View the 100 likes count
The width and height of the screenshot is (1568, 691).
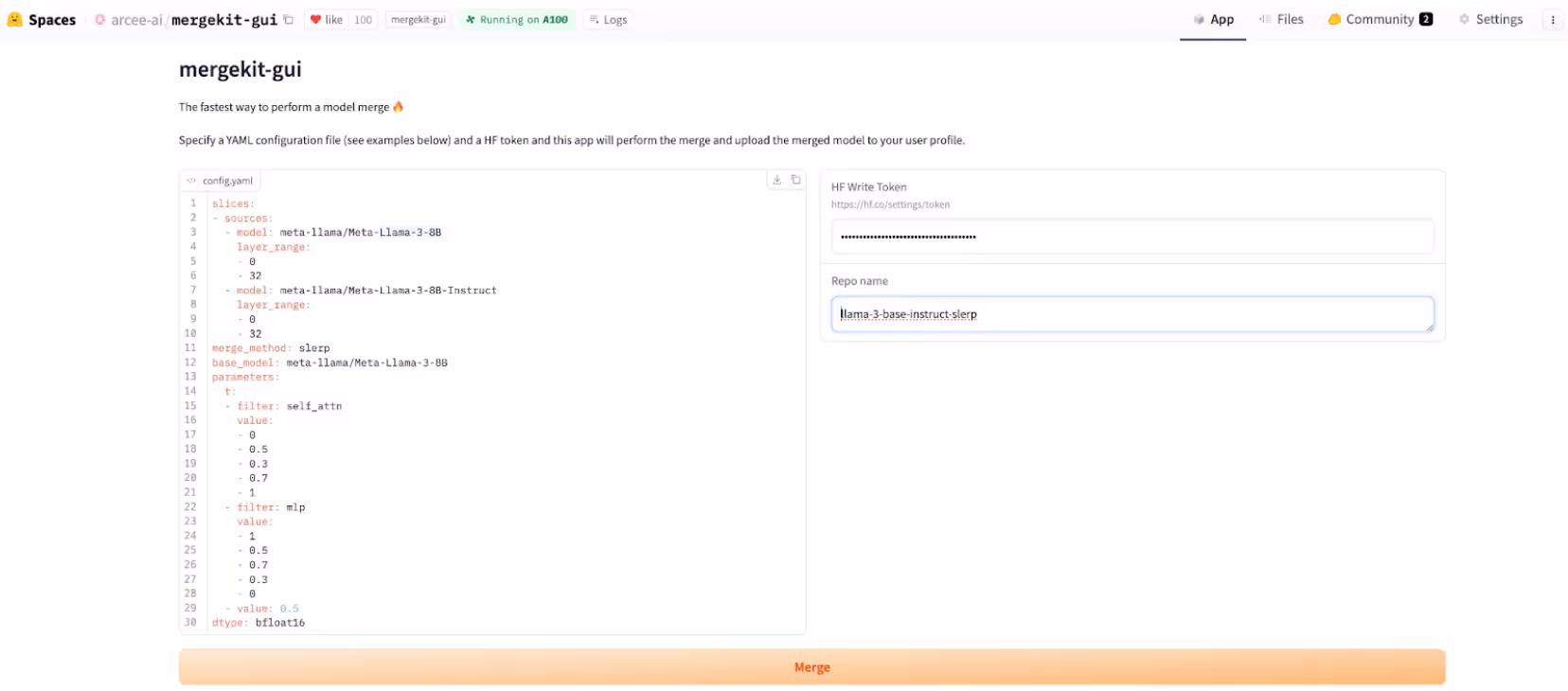coord(364,19)
